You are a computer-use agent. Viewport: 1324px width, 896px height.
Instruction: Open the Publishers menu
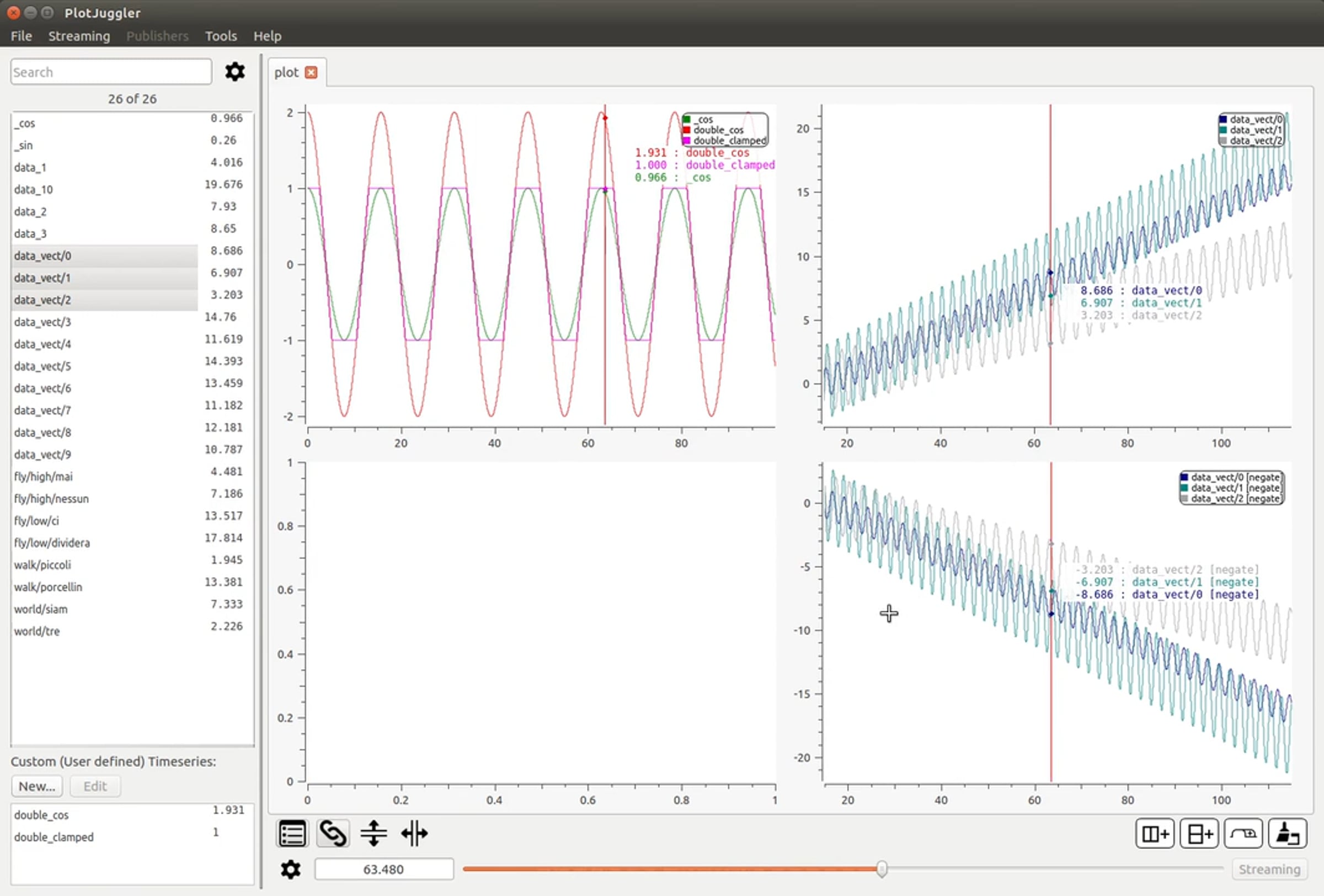[157, 36]
